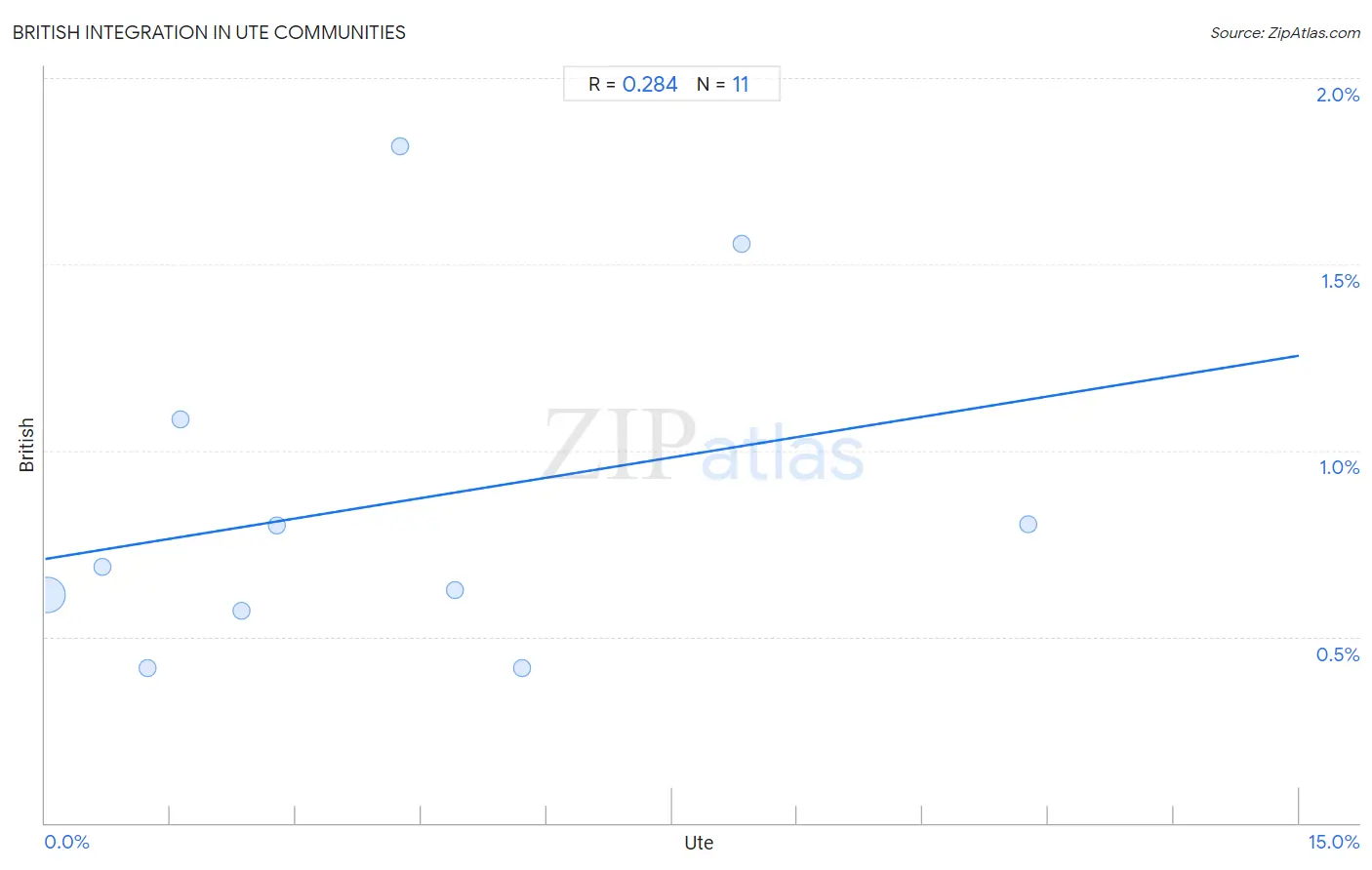This screenshot has width=1372, height=870.
Task: Select the data point lying on the trend line
Action: (x=277, y=526)
